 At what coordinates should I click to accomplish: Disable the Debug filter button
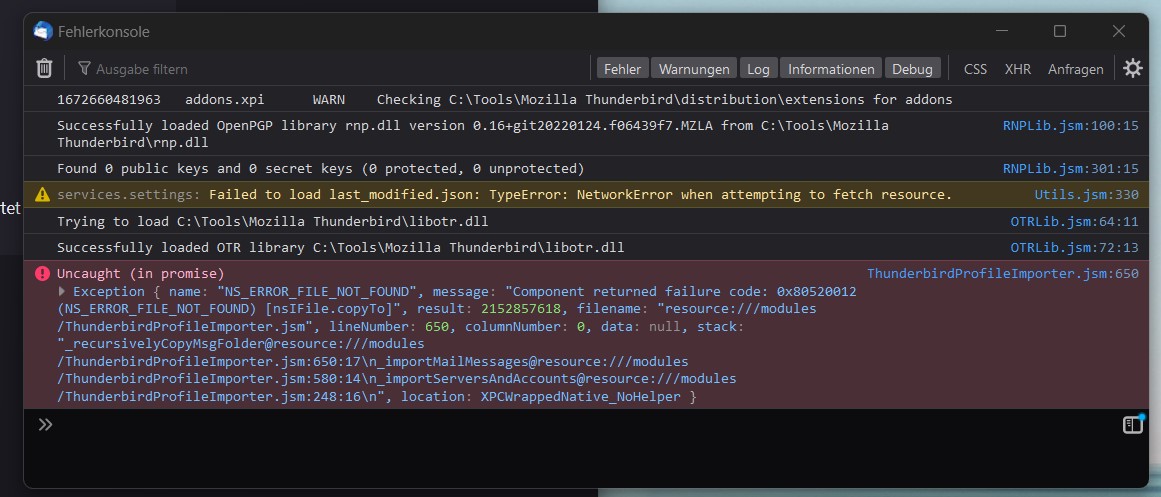coord(912,69)
